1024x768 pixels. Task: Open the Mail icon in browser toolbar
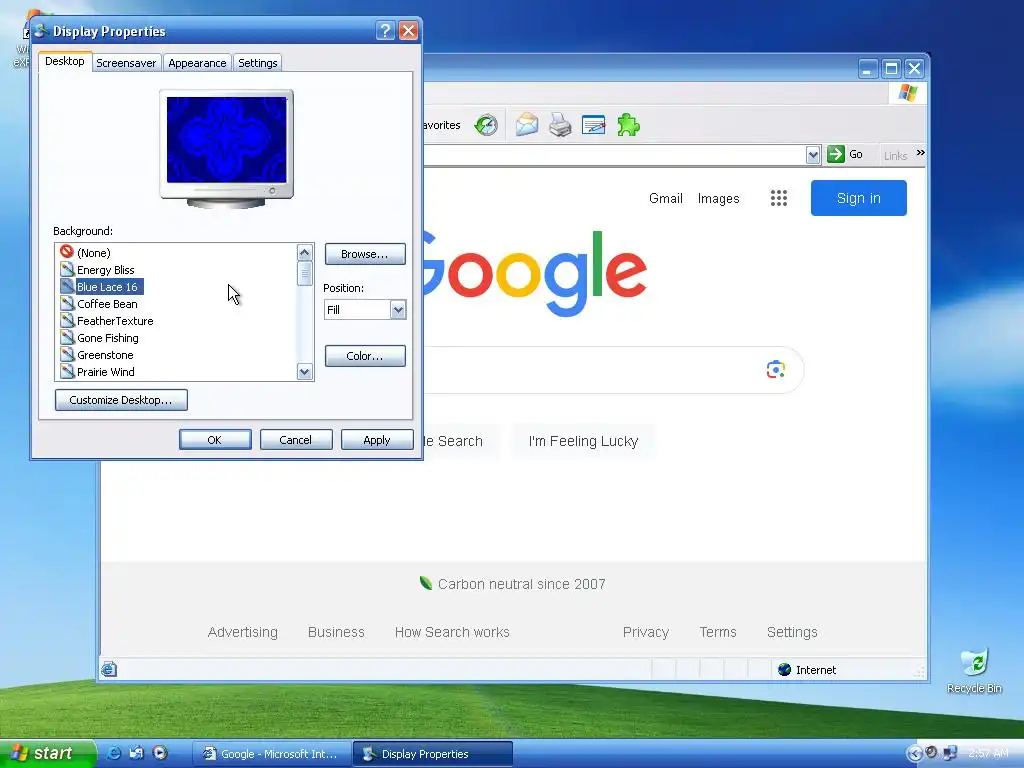(x=526, y=124)
